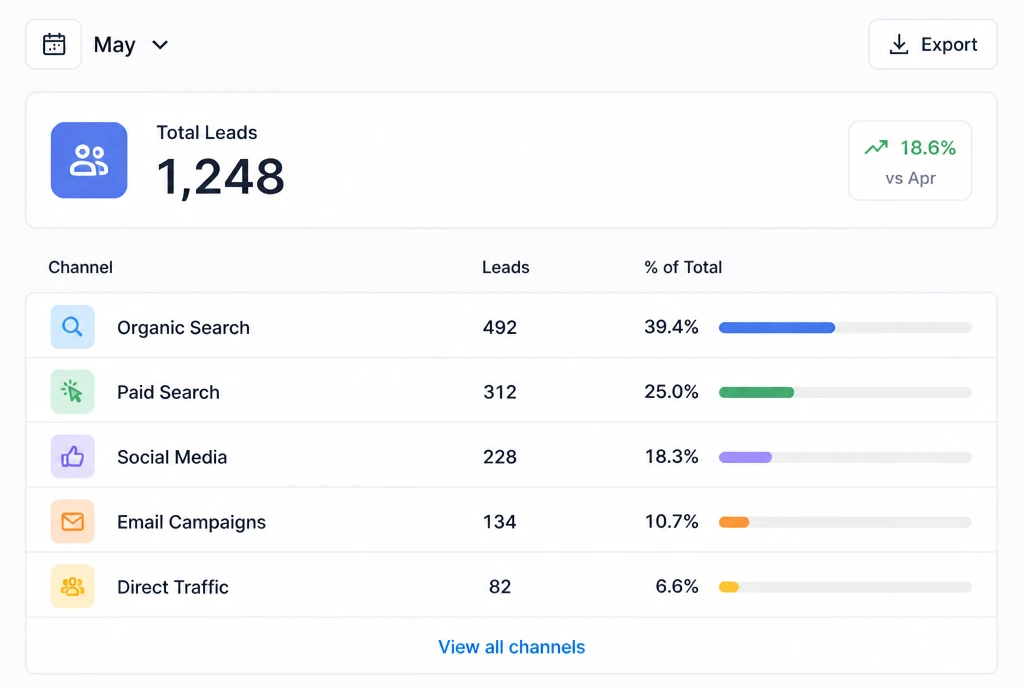Image resolution: width=1024 pixels, height=688 pixels.
Task: Click the Email Campaigns envelope icon
Action: [x=72, y=522]
